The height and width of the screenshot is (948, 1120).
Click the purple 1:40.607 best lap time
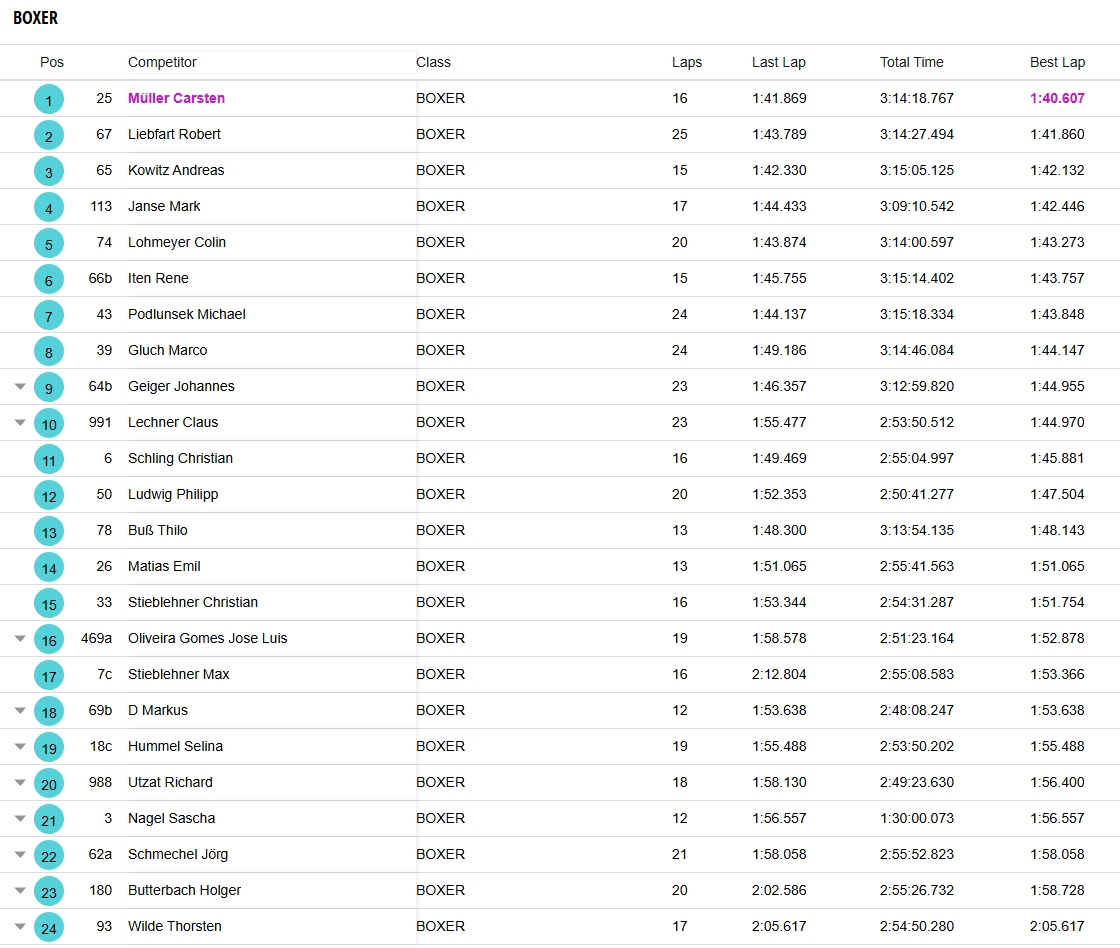coord(1057,98)
